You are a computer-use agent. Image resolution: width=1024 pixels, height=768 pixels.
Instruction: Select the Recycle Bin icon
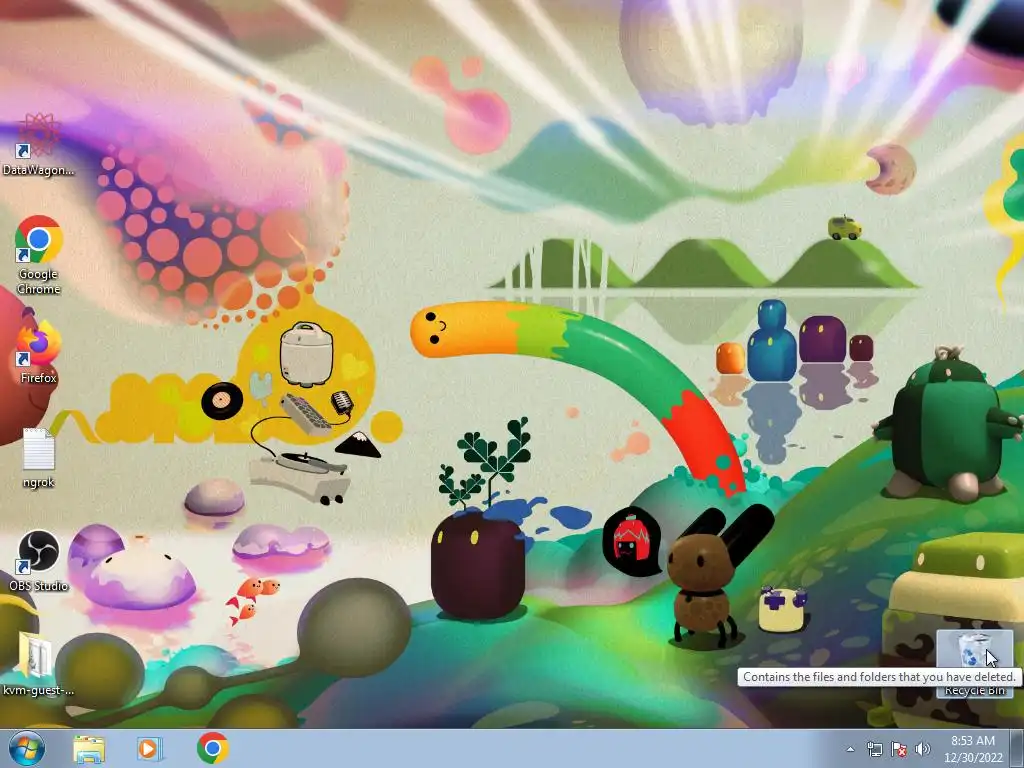[x=975, y=650]
